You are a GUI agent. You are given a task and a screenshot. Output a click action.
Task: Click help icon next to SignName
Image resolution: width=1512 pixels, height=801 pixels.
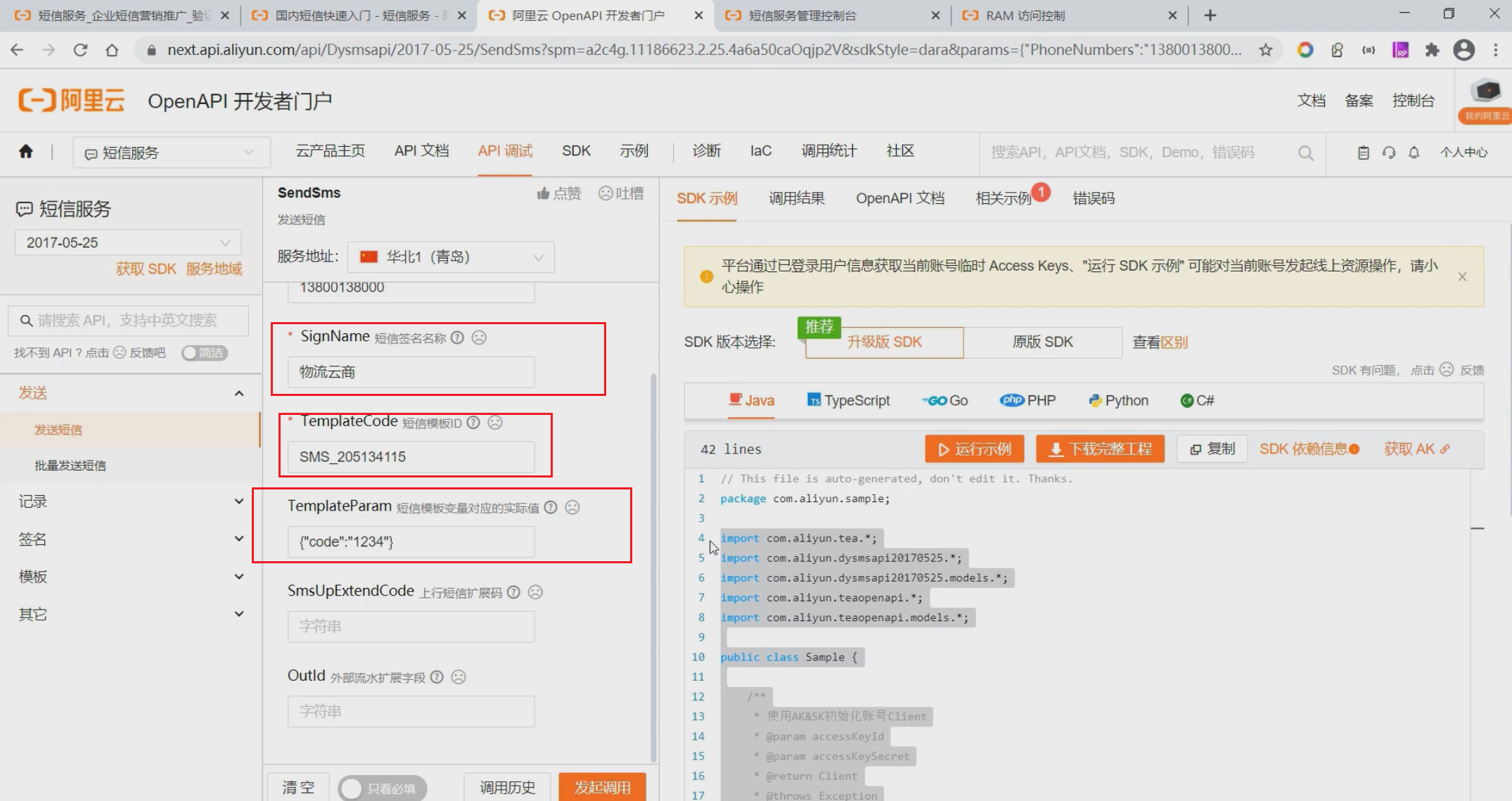point(457,338)
